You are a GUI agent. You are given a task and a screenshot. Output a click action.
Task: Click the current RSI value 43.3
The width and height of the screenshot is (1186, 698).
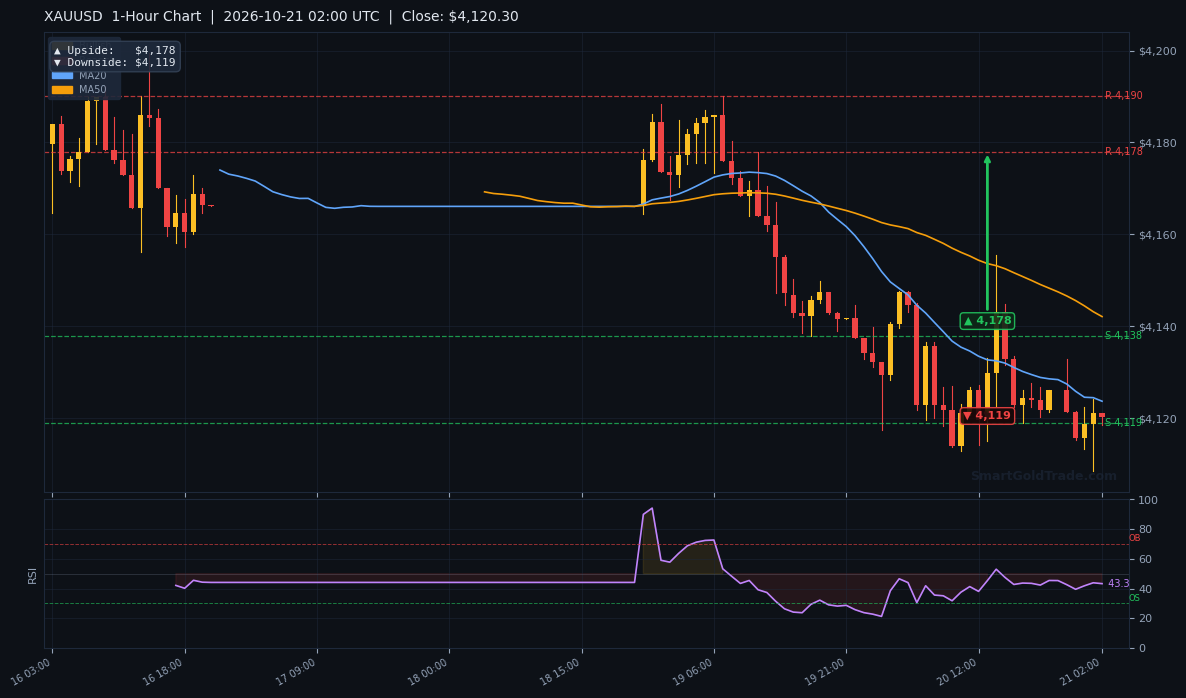(x=1118, y=584)
